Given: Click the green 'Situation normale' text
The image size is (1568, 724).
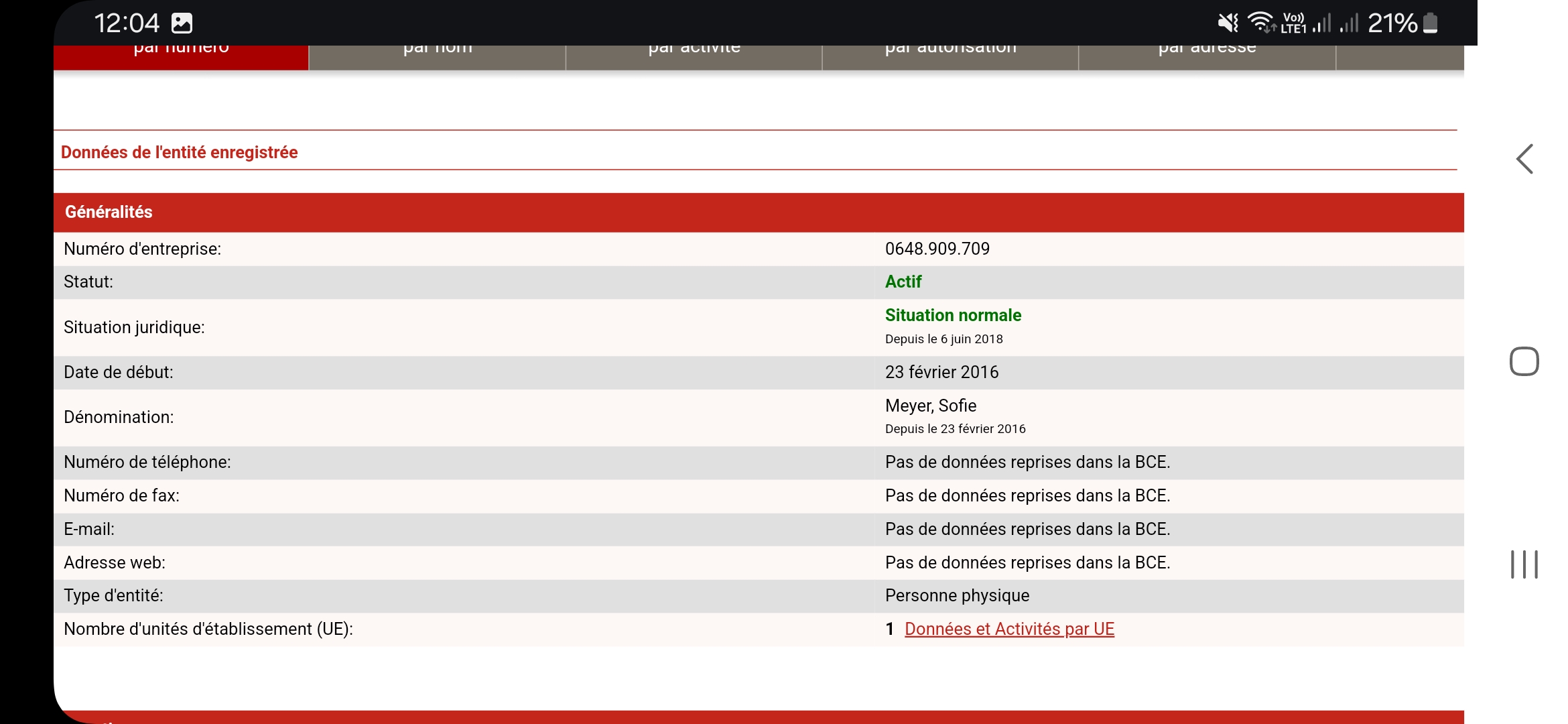Looking at the screenshot, I should click(953, 315).
